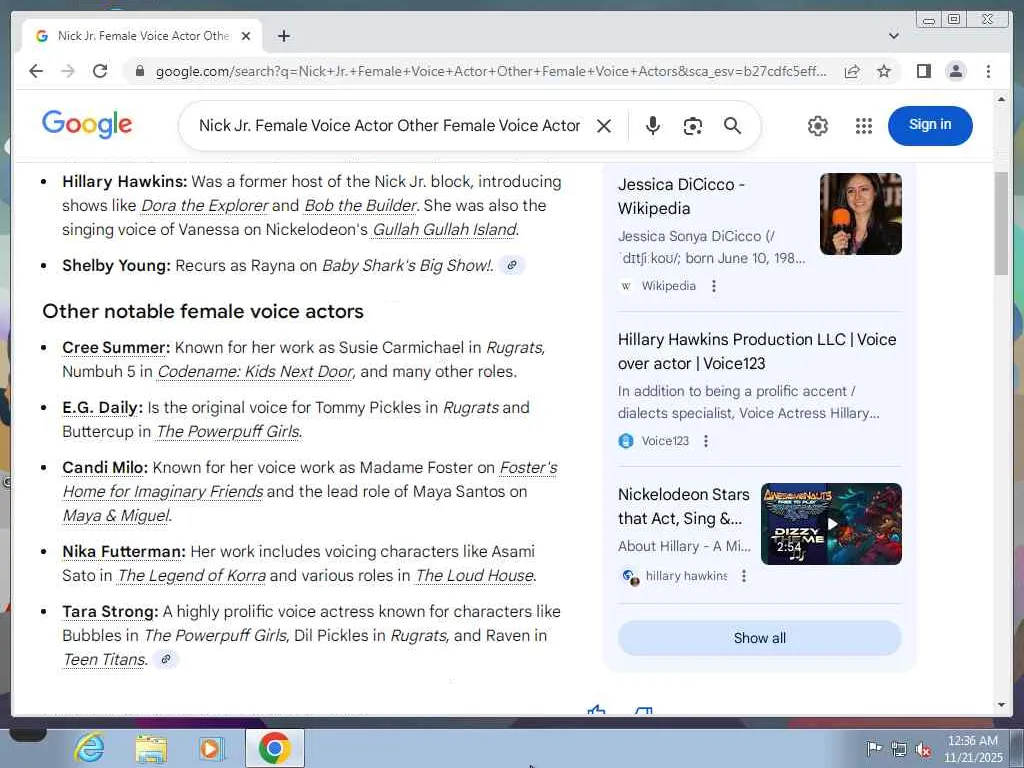Viewport: 1024px width, 768px height.
Task: Search by image with Lens icon
Action: (x=692, y=125)
